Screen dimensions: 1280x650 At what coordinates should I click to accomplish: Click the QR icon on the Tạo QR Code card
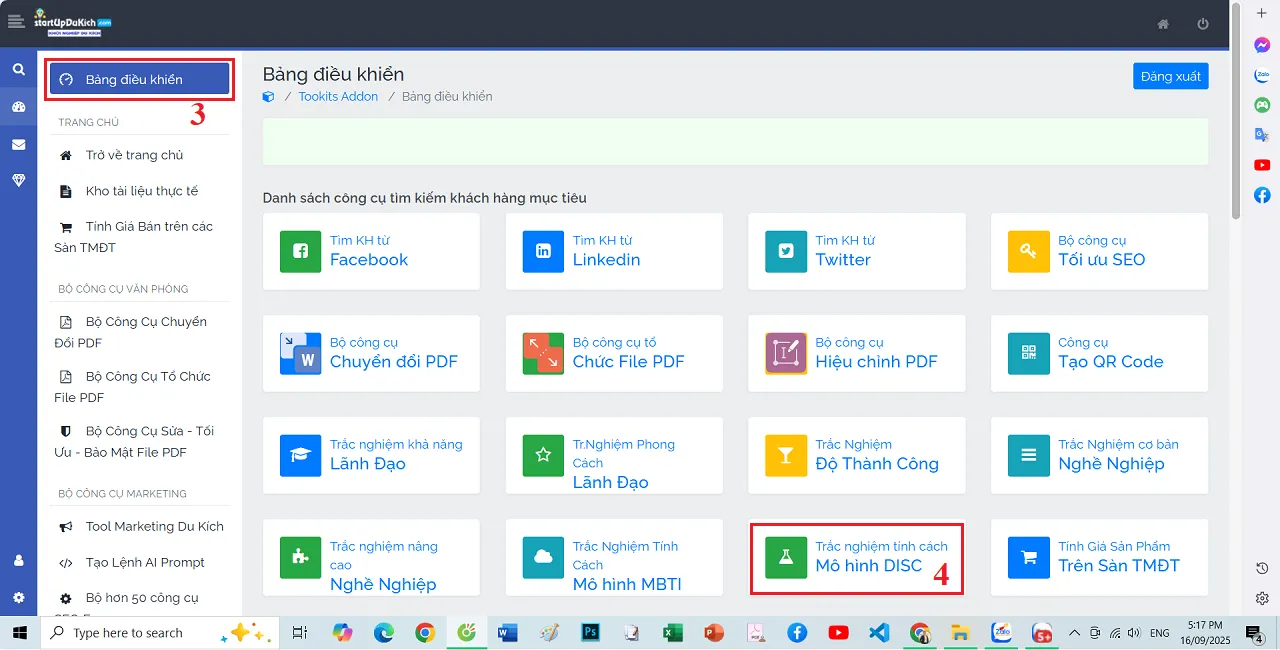click(1028, 354)
